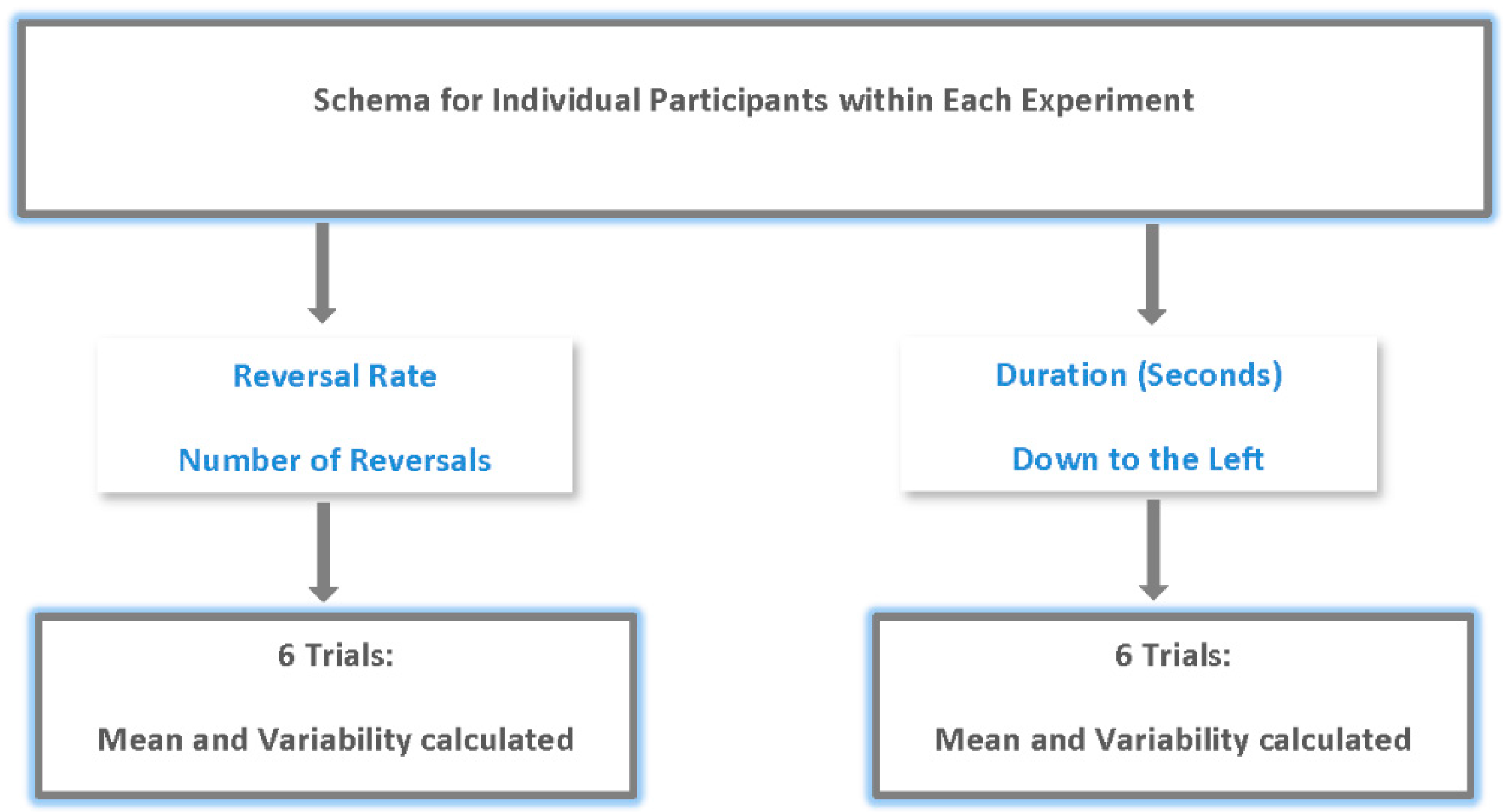Click the arrow pointing down to Reversal Rate
The image size is (1503, 812).
pos(322,272)
